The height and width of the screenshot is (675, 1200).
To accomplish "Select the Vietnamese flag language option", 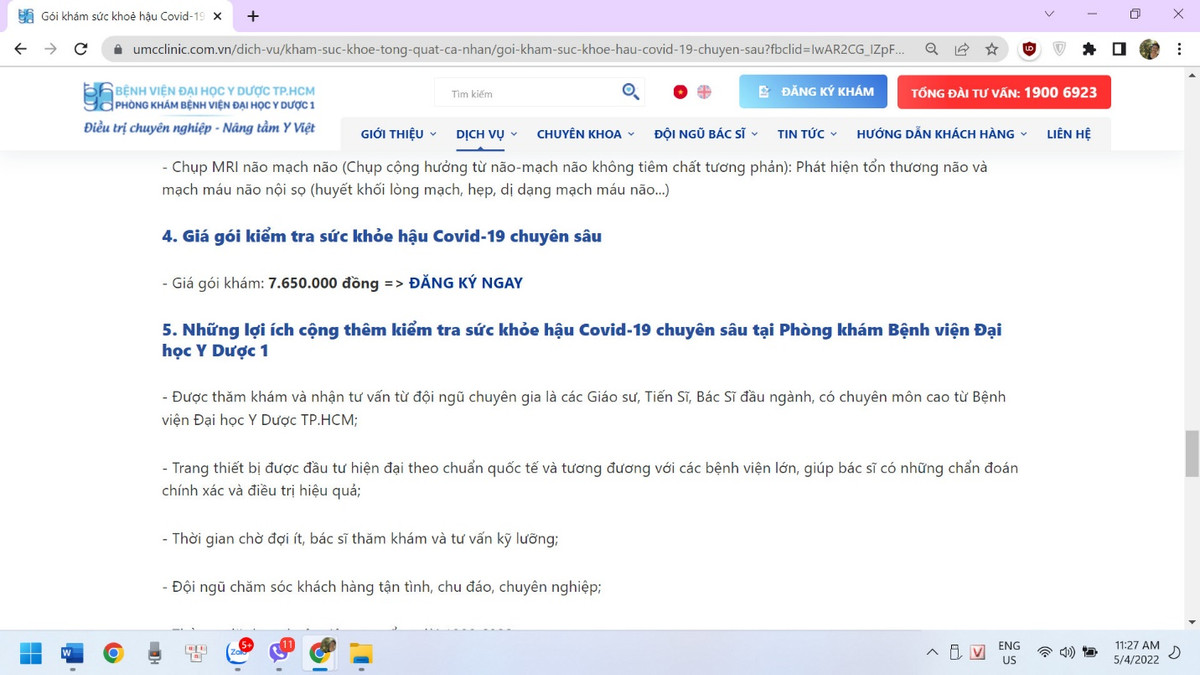I will 679,91.
